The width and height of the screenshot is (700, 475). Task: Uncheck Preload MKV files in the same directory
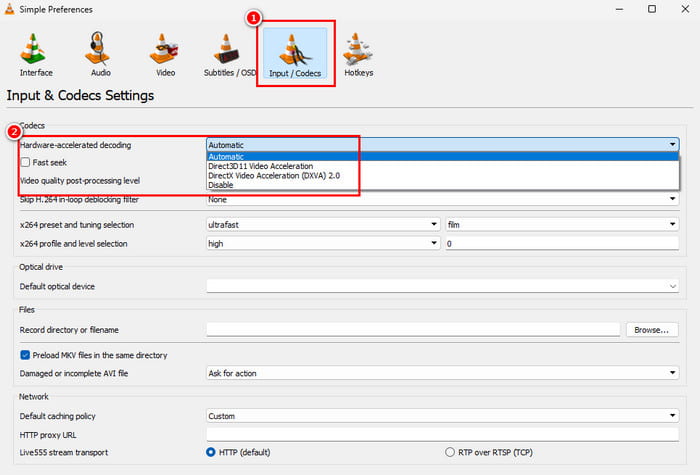pyautogui.click(x=25, y=355)
